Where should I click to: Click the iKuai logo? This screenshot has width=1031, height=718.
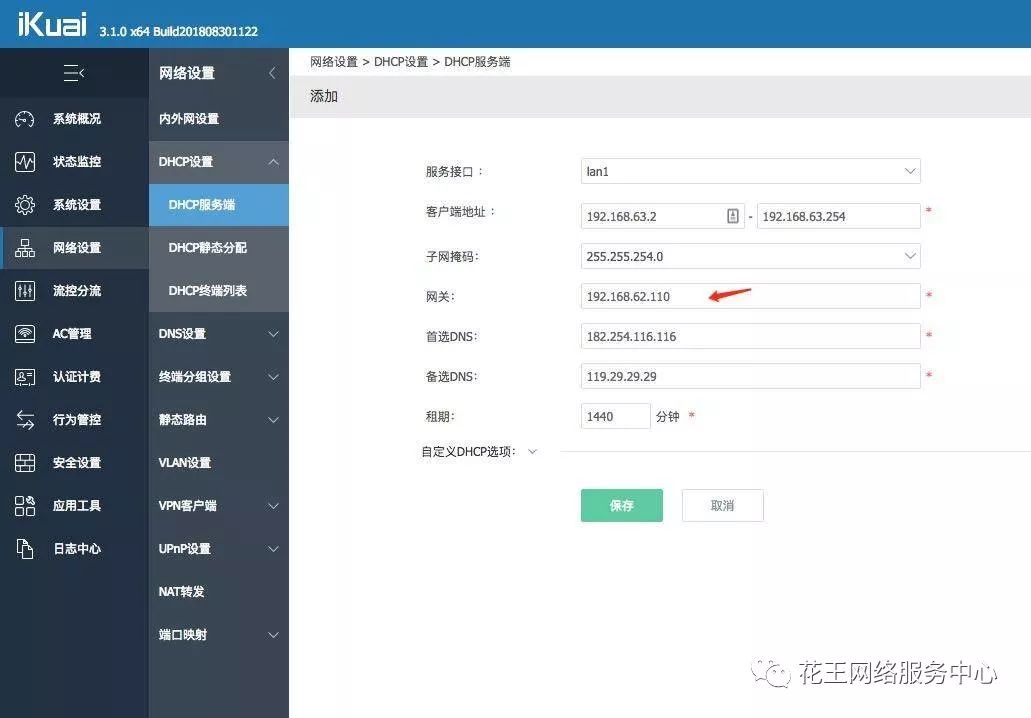[52, 24]
